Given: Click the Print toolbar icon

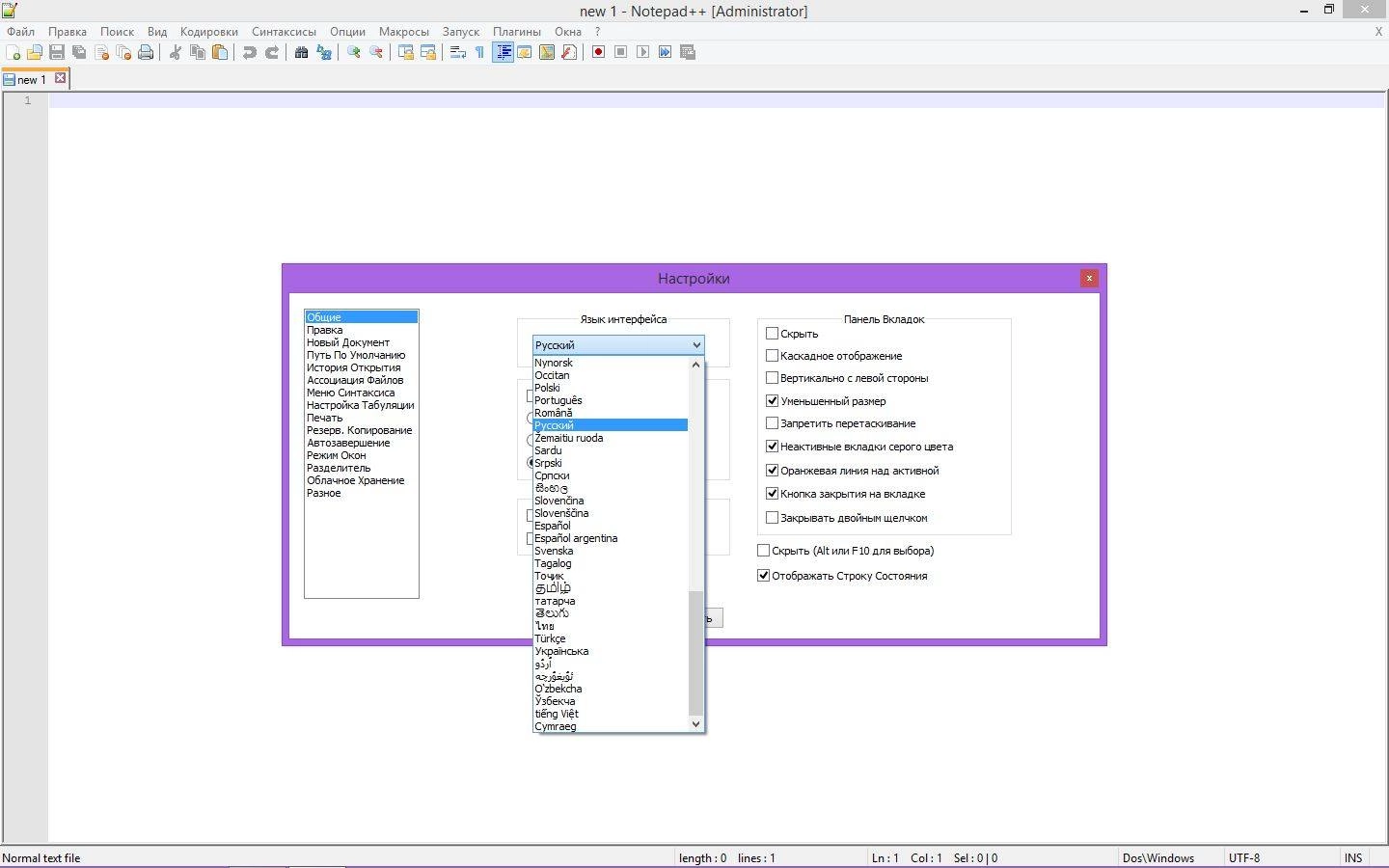Looking at the screenshot, I should (x=146, y=52).
